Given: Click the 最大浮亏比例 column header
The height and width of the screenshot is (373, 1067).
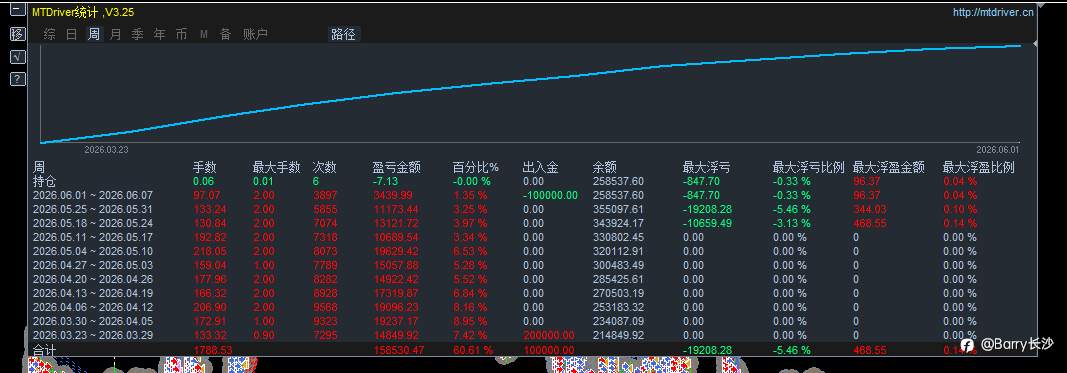Looking at the screenshot, I should click(808, 167).
